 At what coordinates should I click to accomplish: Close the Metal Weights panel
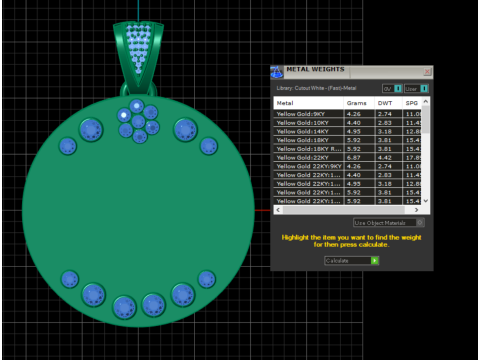[427, 72]
